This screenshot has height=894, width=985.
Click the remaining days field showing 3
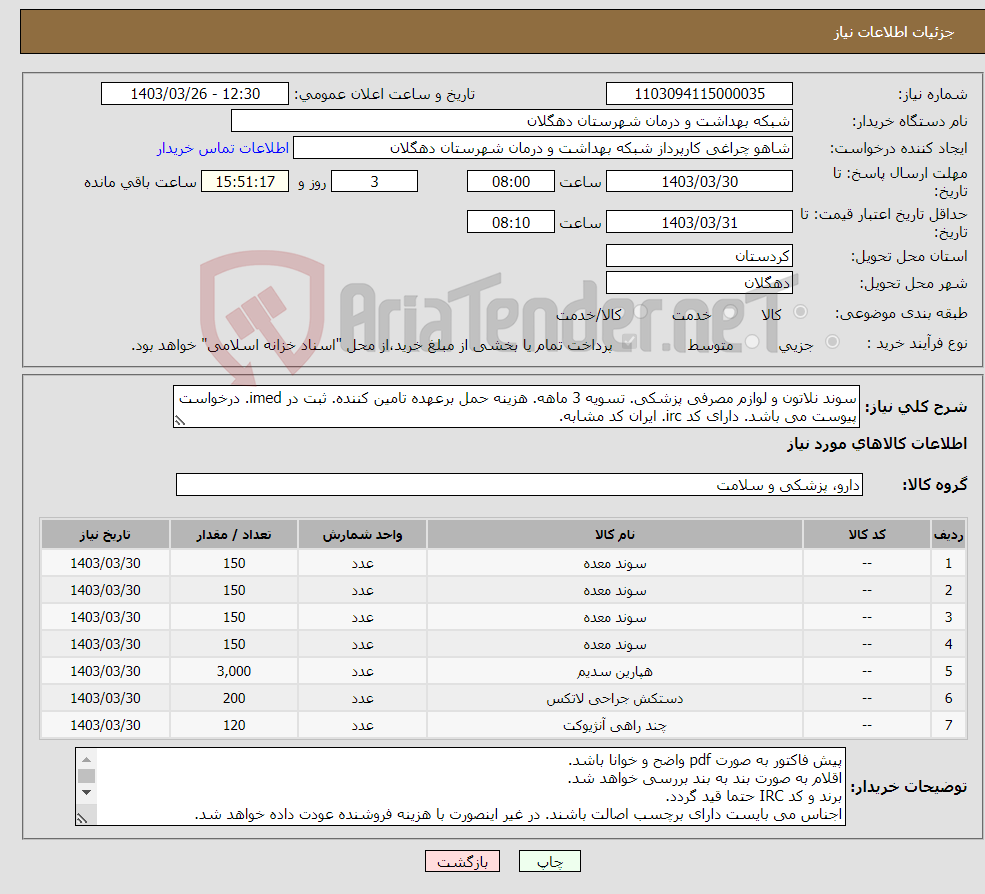374,182
